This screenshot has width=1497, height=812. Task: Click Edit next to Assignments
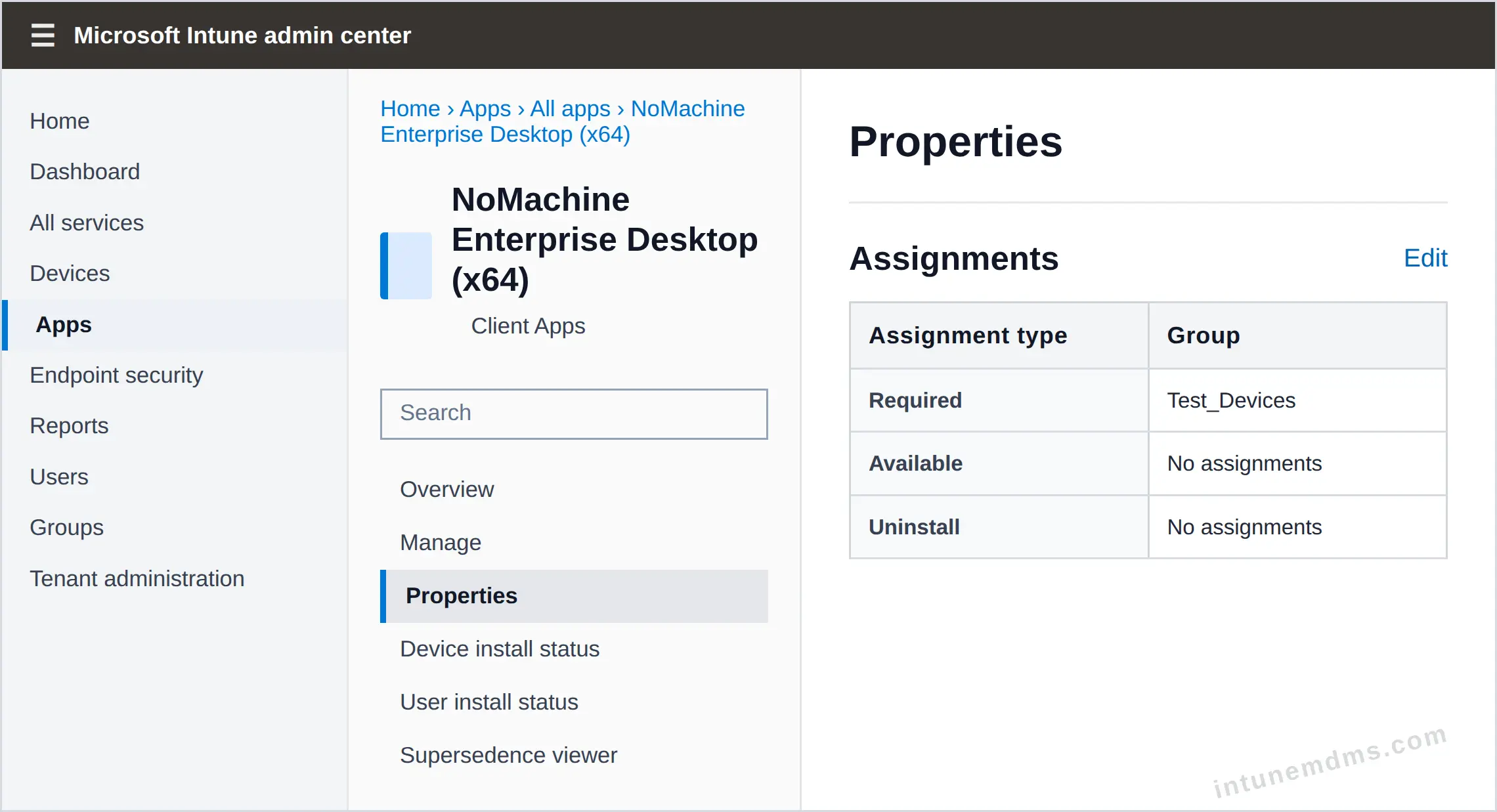point(1425,258)
